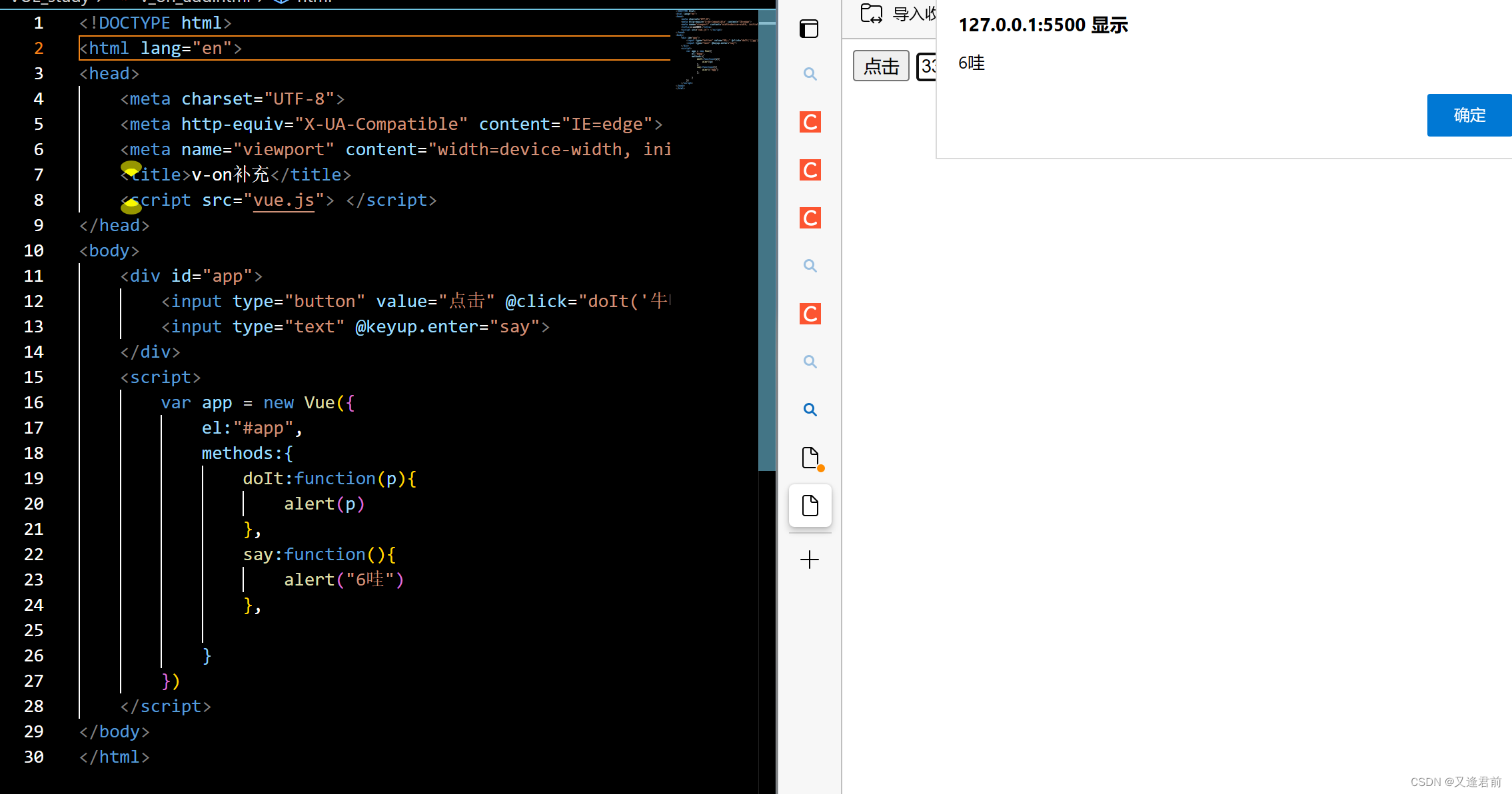Click the 点击 button on the page

[881, 66]
